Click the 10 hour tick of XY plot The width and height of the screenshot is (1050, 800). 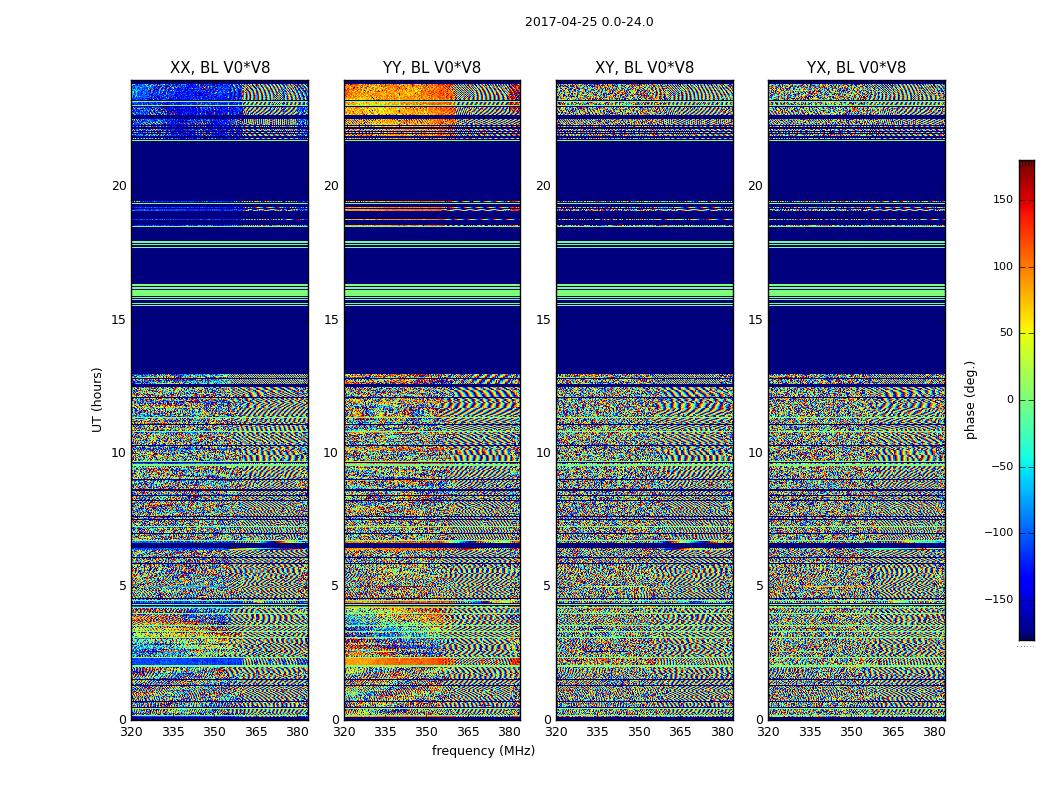[x=543, y=453]
